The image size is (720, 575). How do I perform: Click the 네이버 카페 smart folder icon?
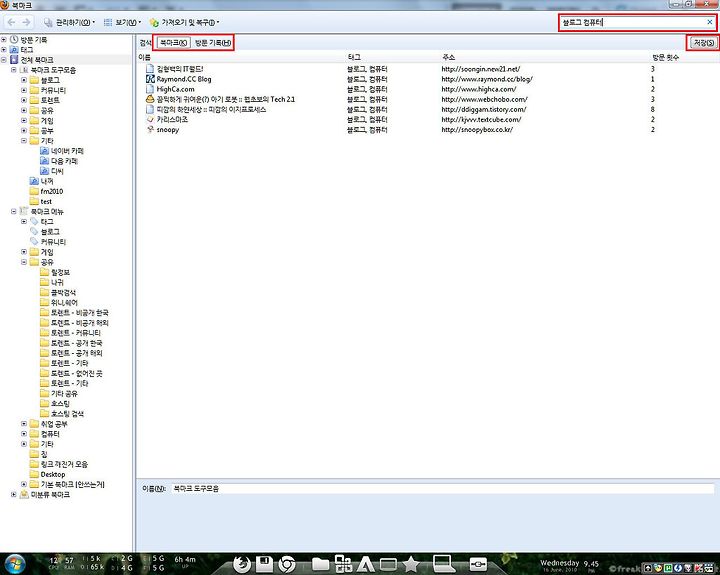click(45, 151)
